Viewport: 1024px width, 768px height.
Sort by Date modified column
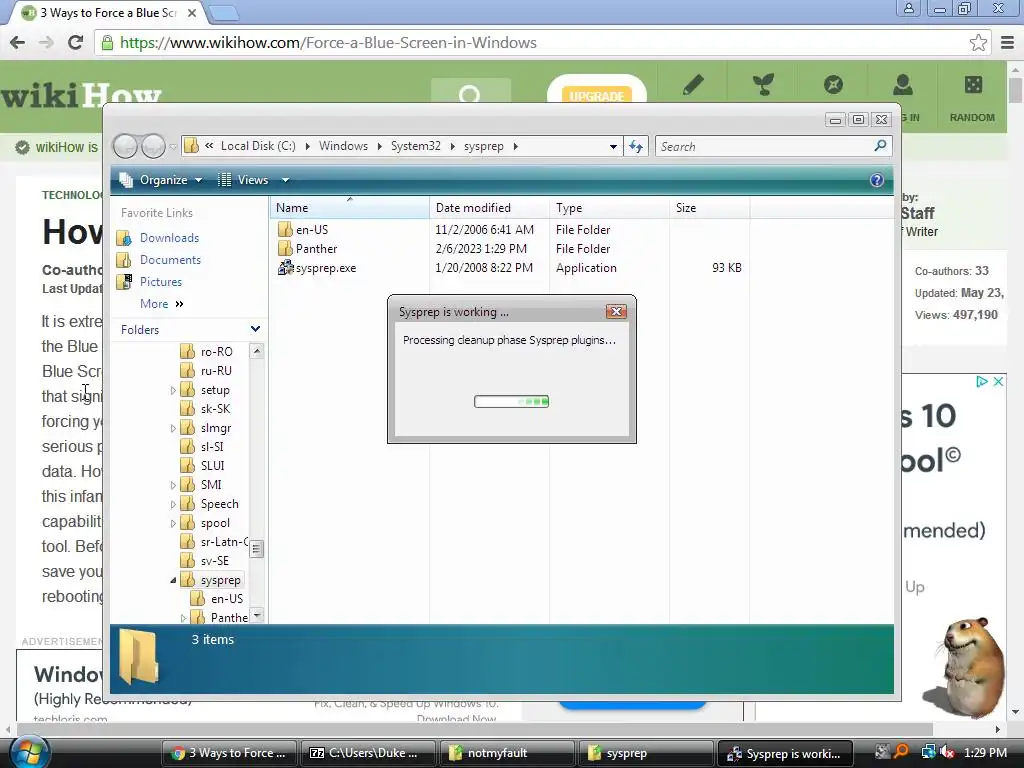coord(489,208)
